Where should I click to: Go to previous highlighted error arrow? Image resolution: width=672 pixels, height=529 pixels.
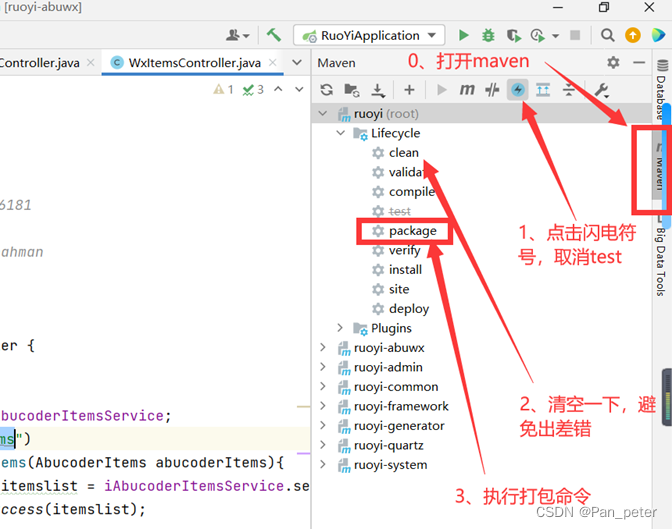click(278, 89)
